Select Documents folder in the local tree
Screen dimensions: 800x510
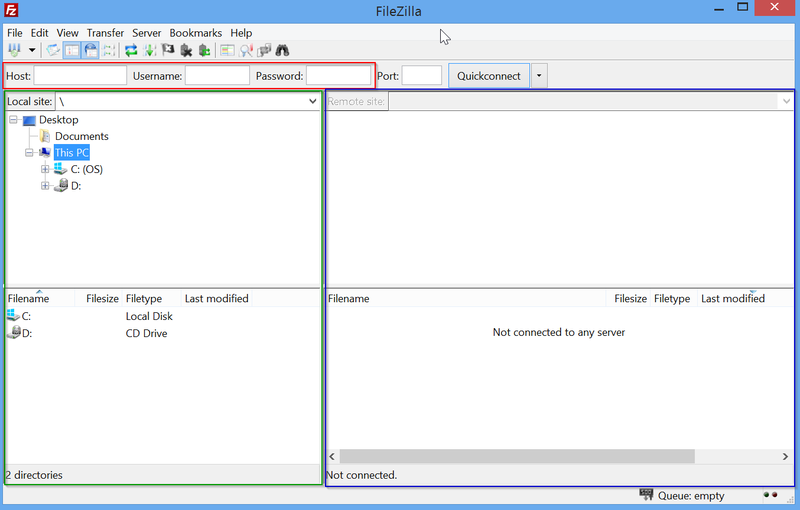[x=82, y=136]
